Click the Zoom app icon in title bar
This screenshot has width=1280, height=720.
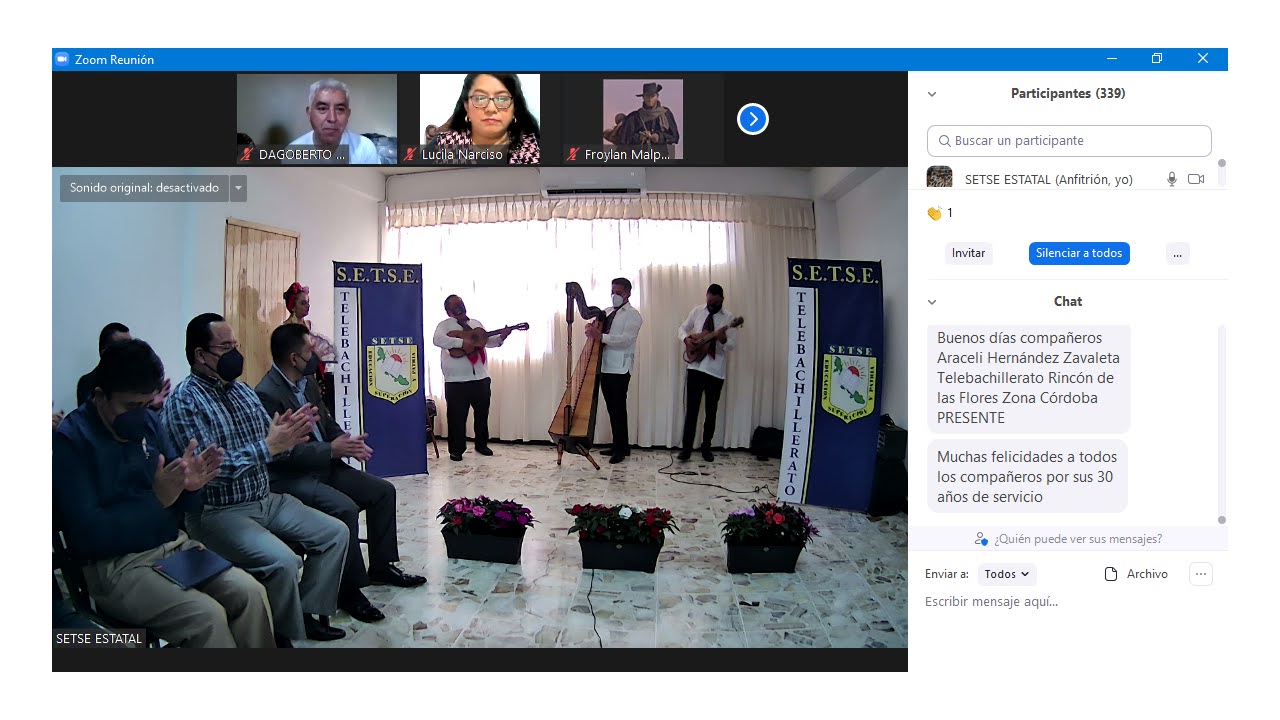[x=62, y=59]
